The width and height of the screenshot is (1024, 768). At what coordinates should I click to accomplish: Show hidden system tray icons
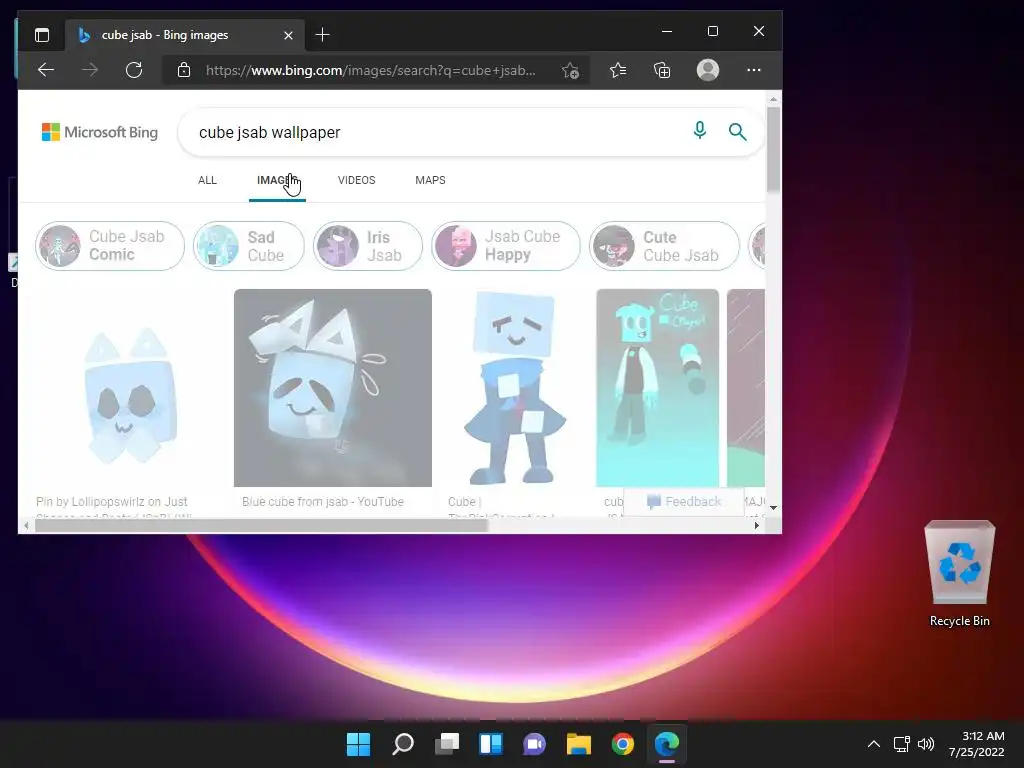[x=874, y=744]
